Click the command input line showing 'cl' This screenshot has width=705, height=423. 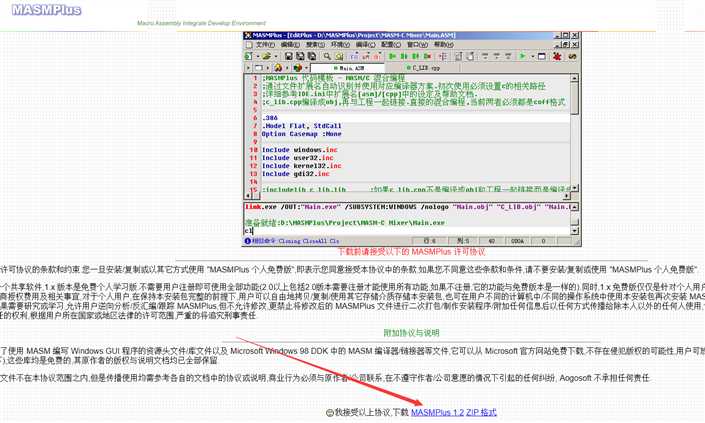[x=407, y=231]
